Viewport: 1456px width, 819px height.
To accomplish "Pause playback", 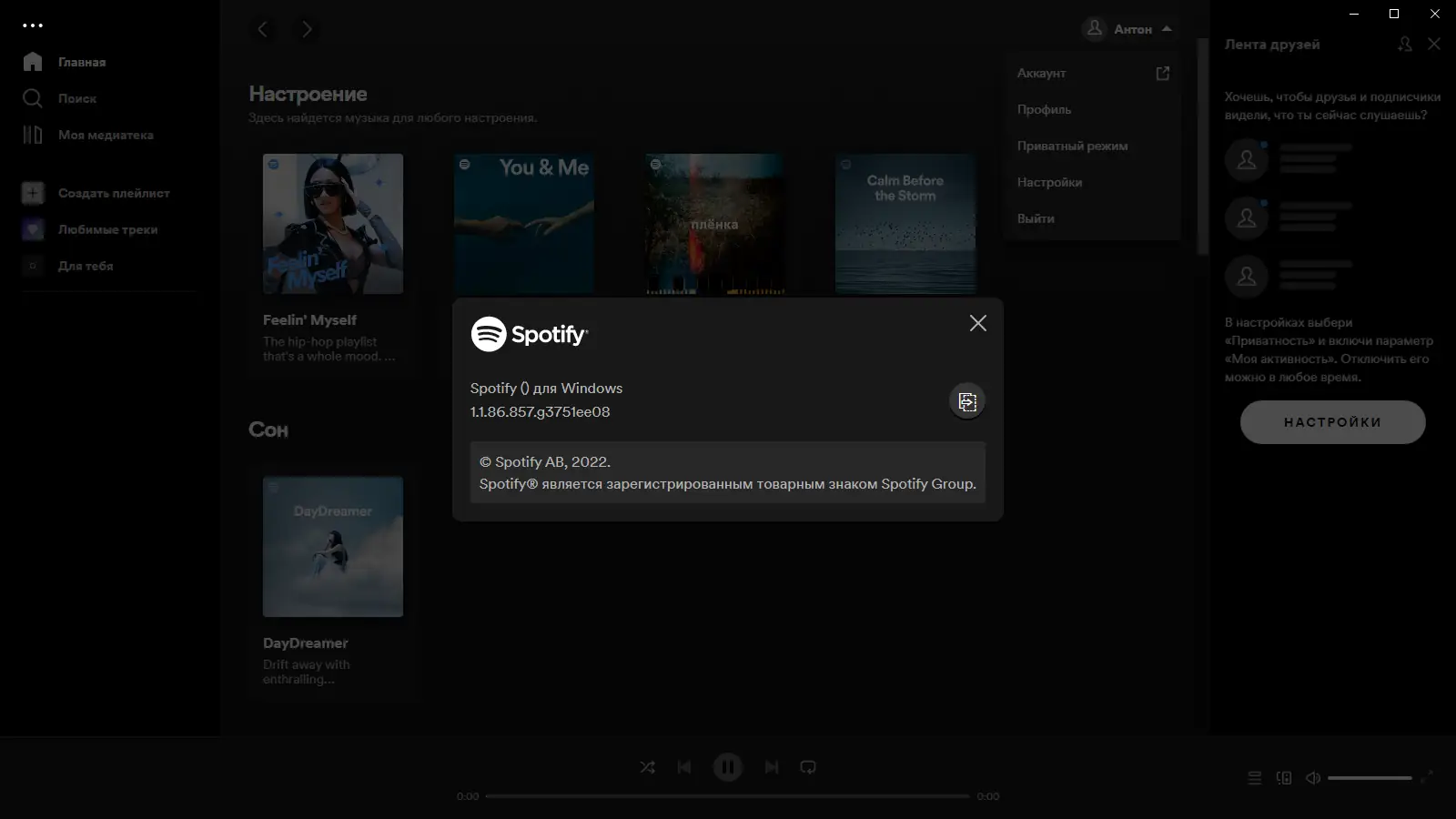I will coord(728,767).
